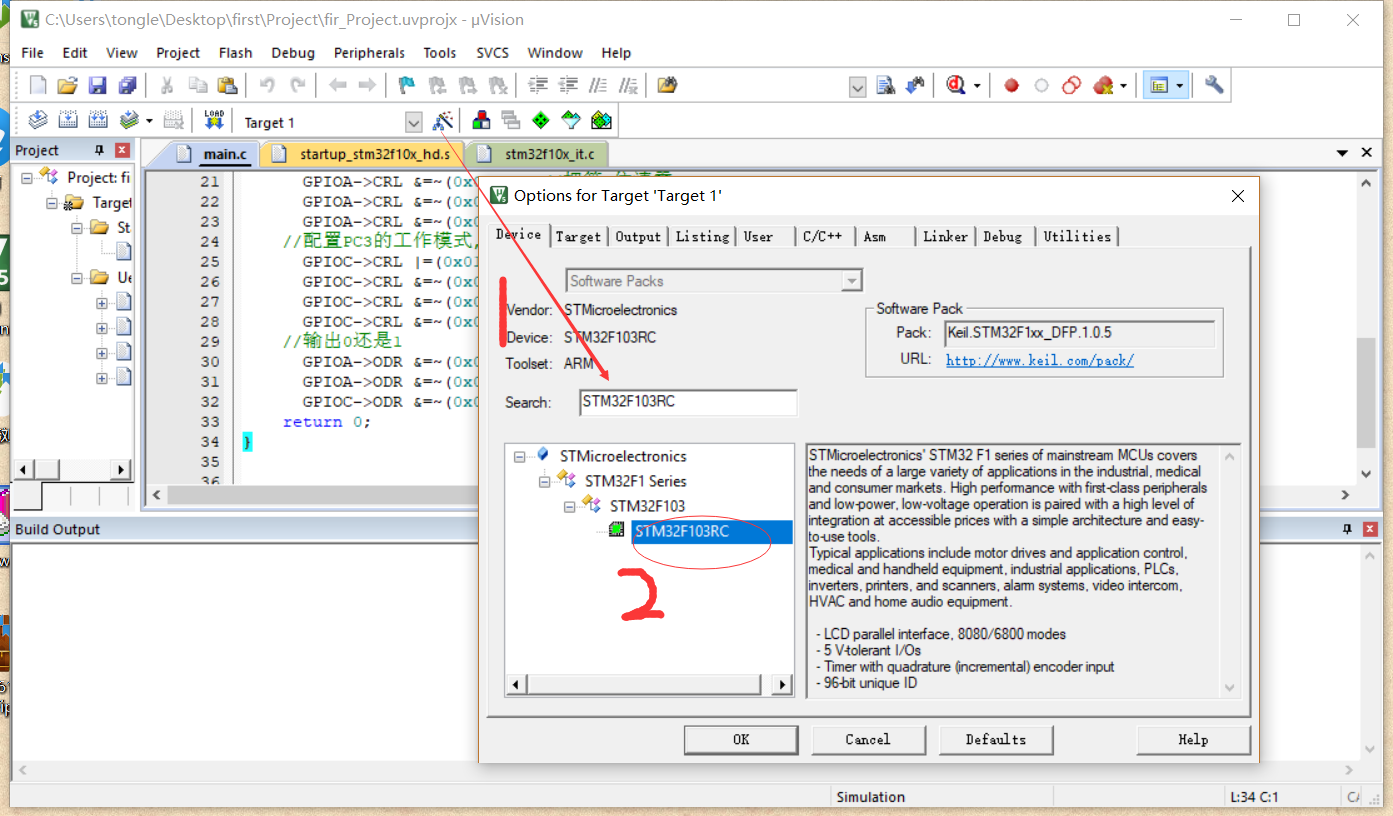The height and width of the screenshot is (816, 1393).
Task: Switch to the C/C++ options tab
Action: 822,237
